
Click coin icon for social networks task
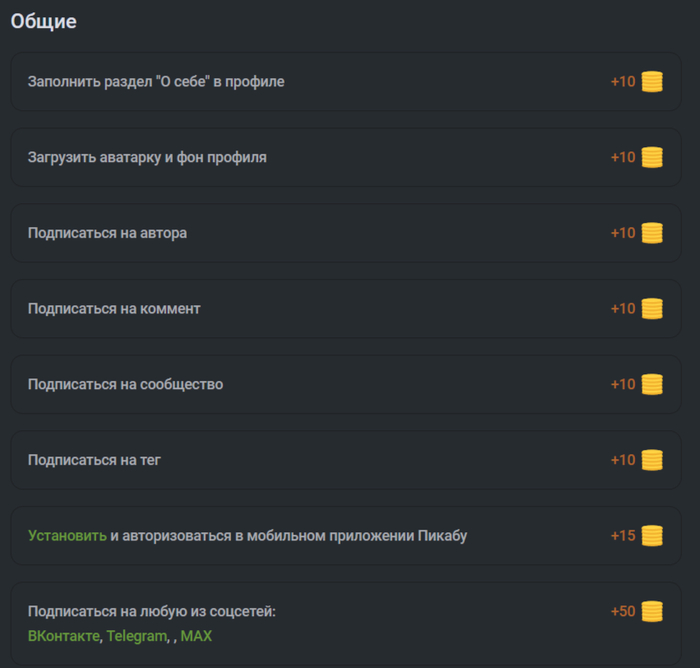click(x=652, y=612)
